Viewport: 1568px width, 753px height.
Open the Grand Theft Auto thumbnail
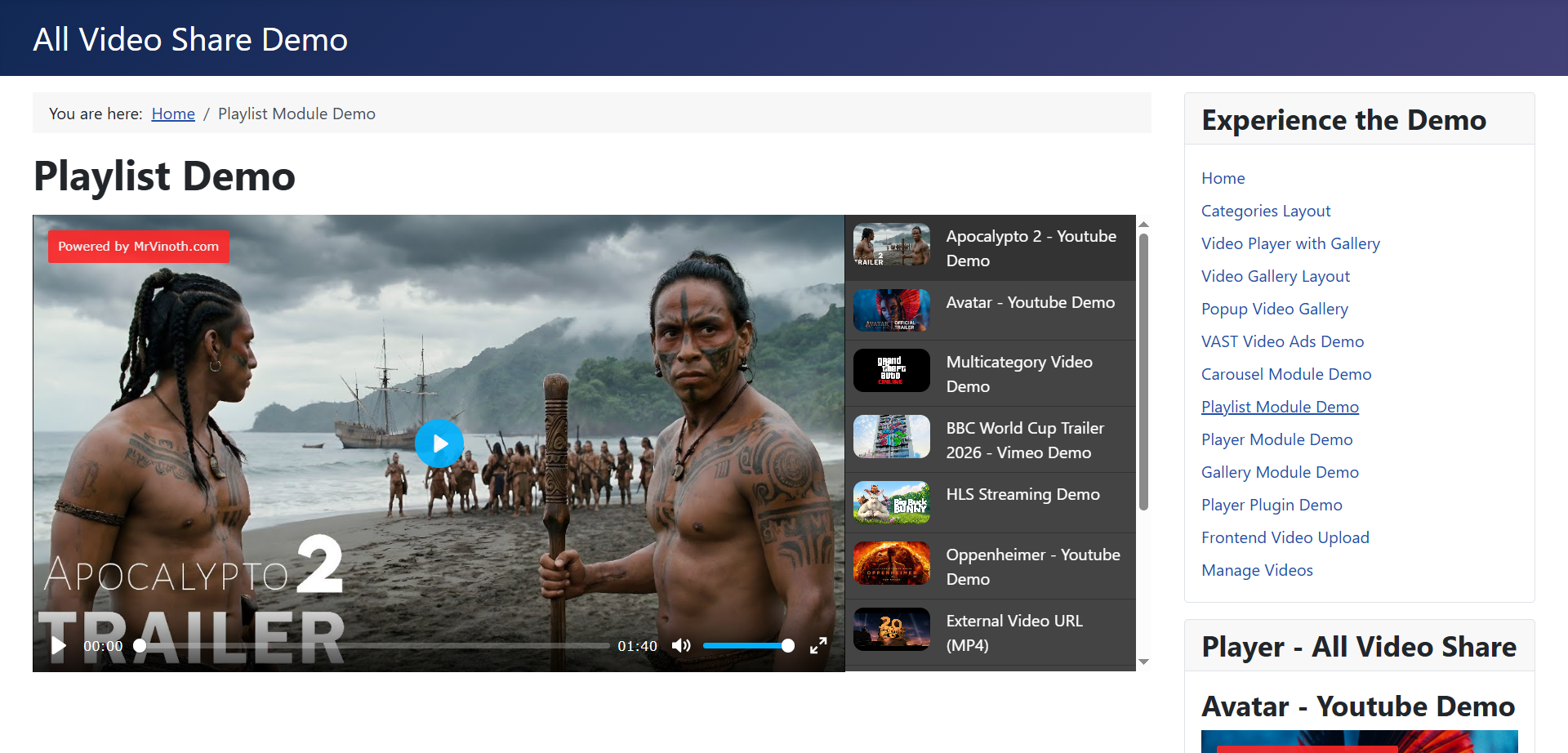click(892, 371)
